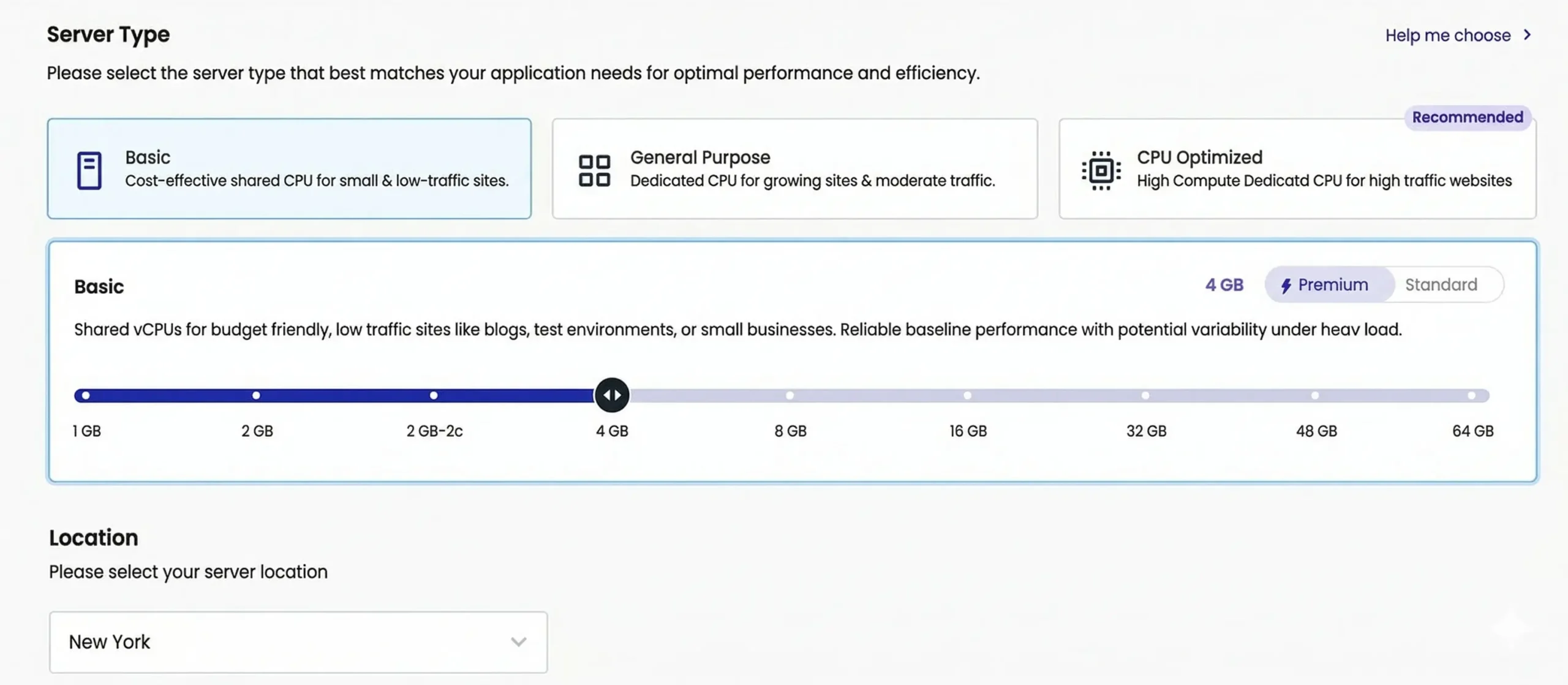Switch to Standard tier
1568x685 pixels.
[x=1441, y=285]
